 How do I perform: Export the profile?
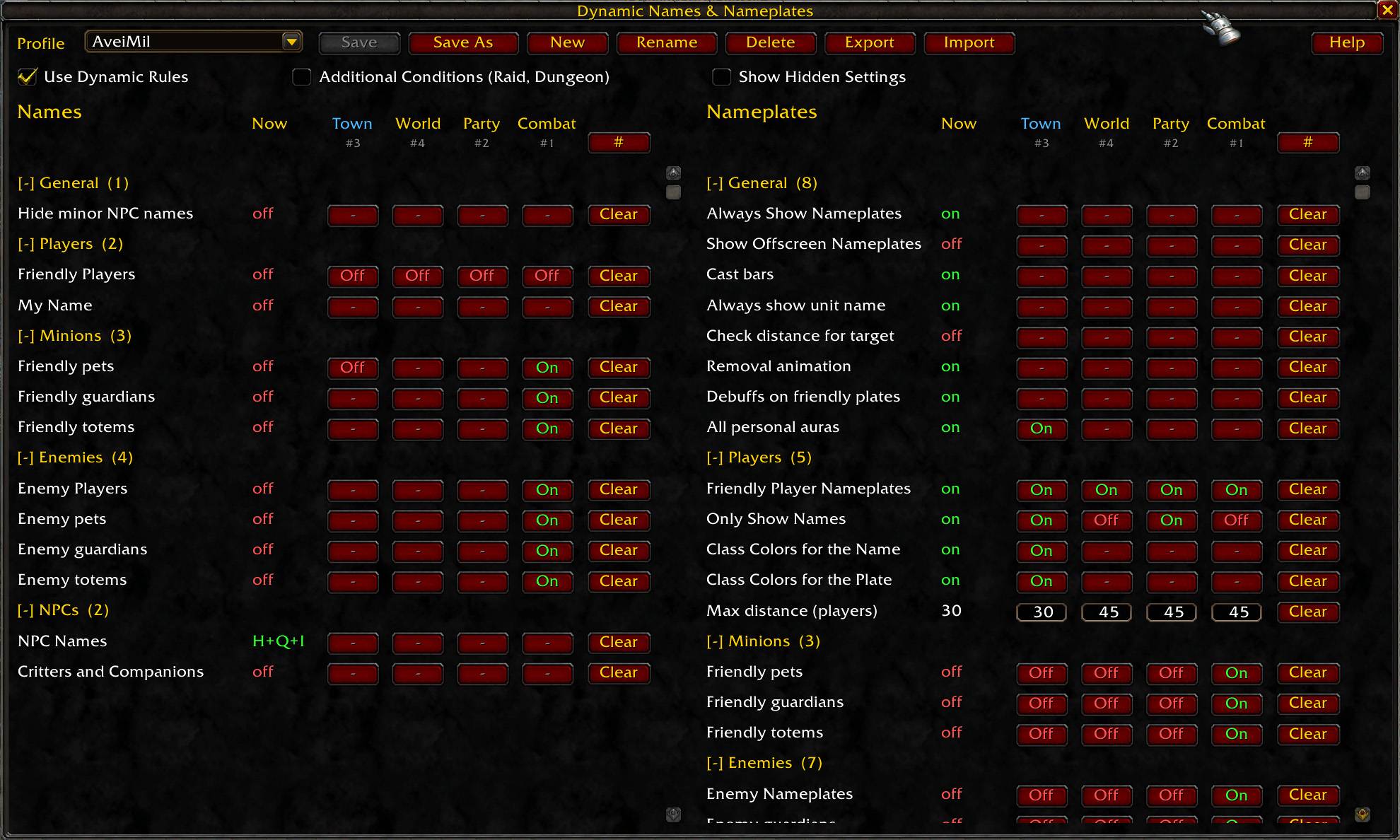tap(870, 42)
